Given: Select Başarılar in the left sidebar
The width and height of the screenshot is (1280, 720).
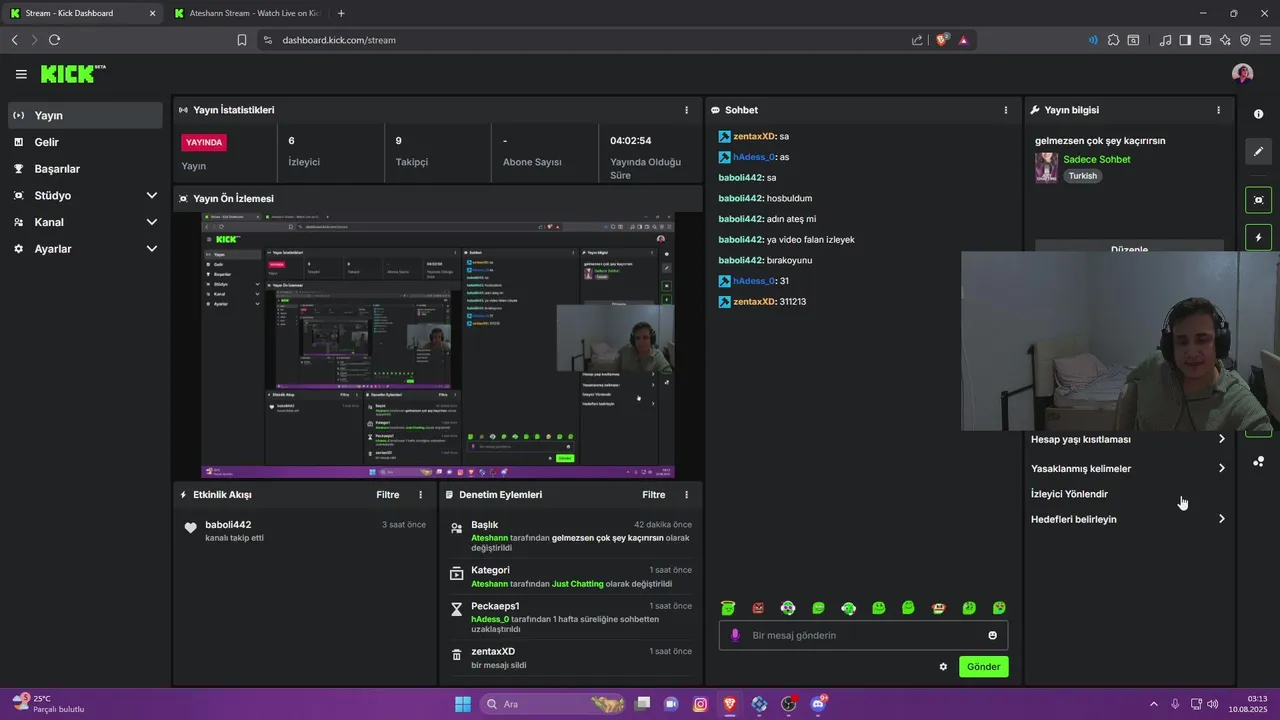Looking at the screenshot, I should (85, 169).
